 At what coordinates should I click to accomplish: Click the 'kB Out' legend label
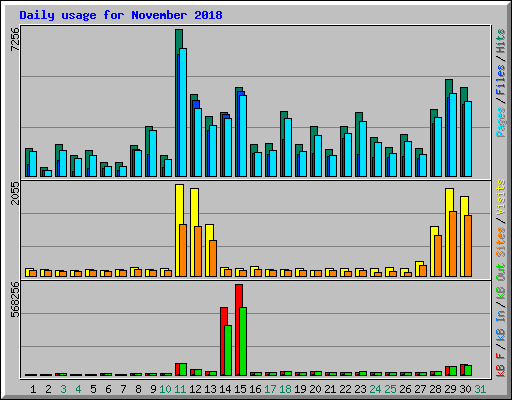click(500, 282)
